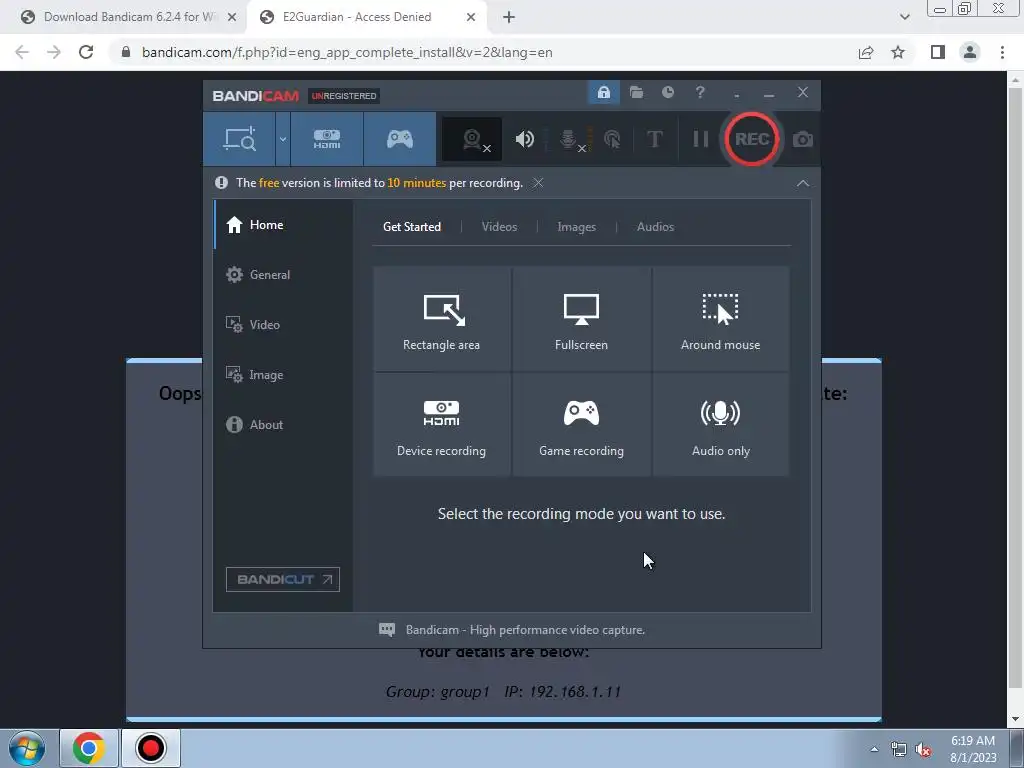Screen dimensions: 1024x768
Task: Share this page icon in address bar
Action: point(866,52)
